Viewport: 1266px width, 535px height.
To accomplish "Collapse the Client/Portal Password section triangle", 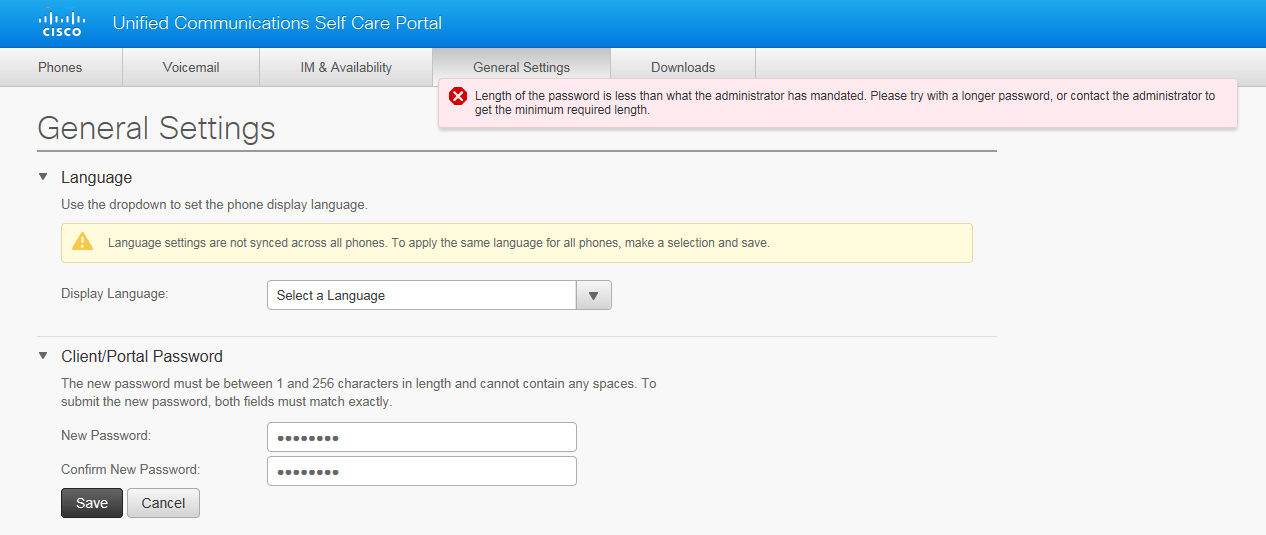I will (43, 355).
